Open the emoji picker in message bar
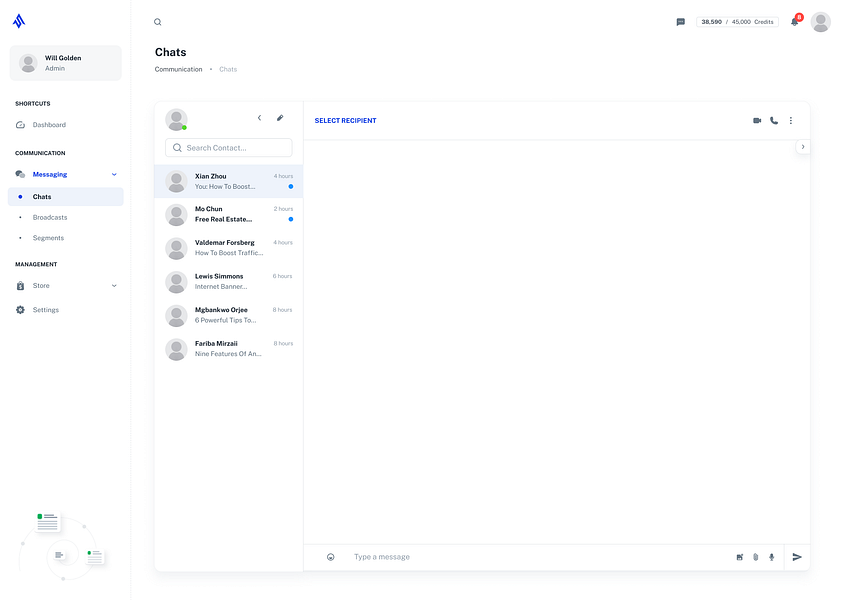The image size is (850, 600). coord(331,557)
